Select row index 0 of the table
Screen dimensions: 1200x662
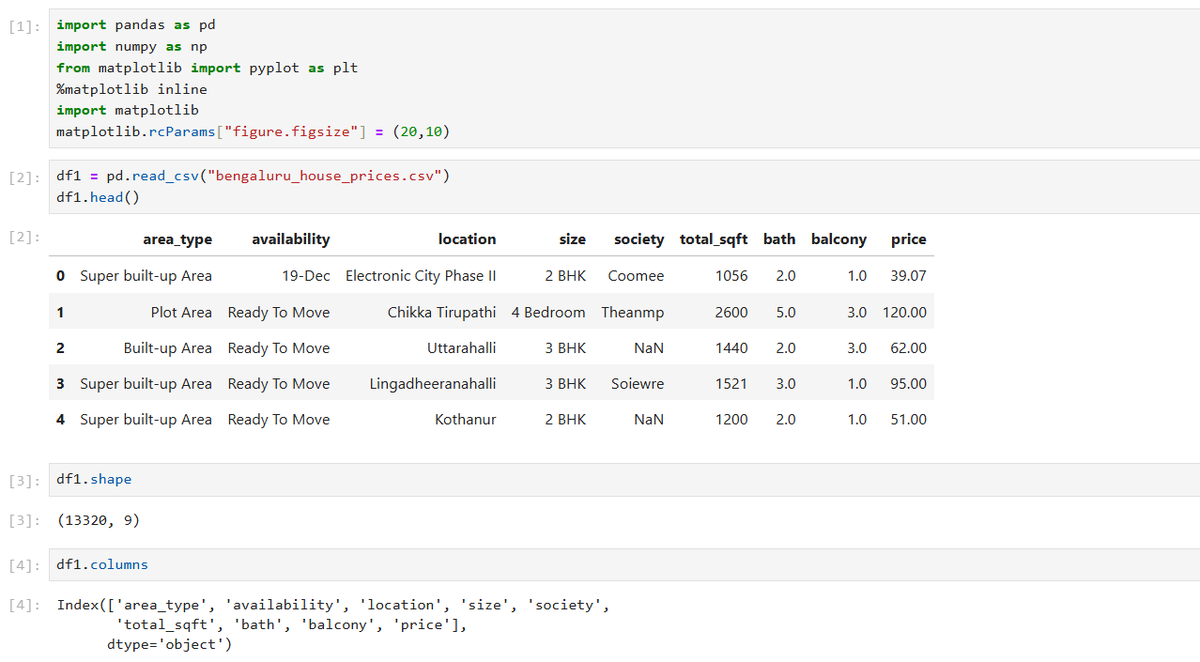pyautogui.click(x=59, y=275)
